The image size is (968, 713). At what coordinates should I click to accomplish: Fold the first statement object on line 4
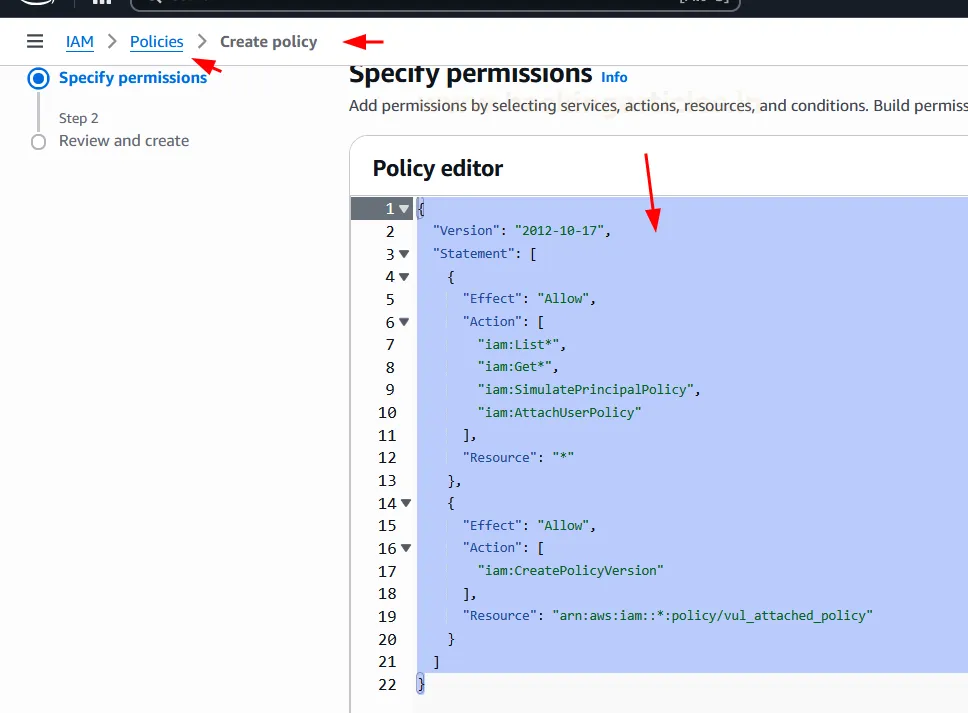click(x=404, y=277)
